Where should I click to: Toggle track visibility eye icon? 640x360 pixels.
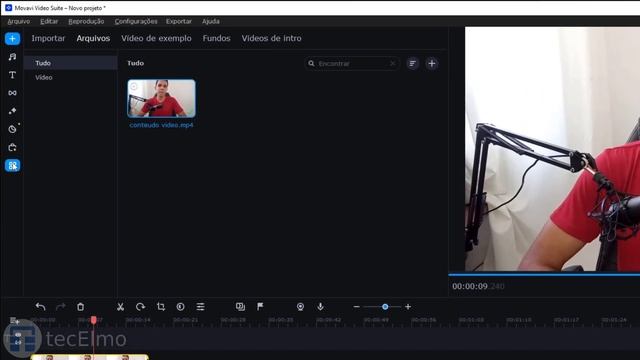[x=18, y=335]
